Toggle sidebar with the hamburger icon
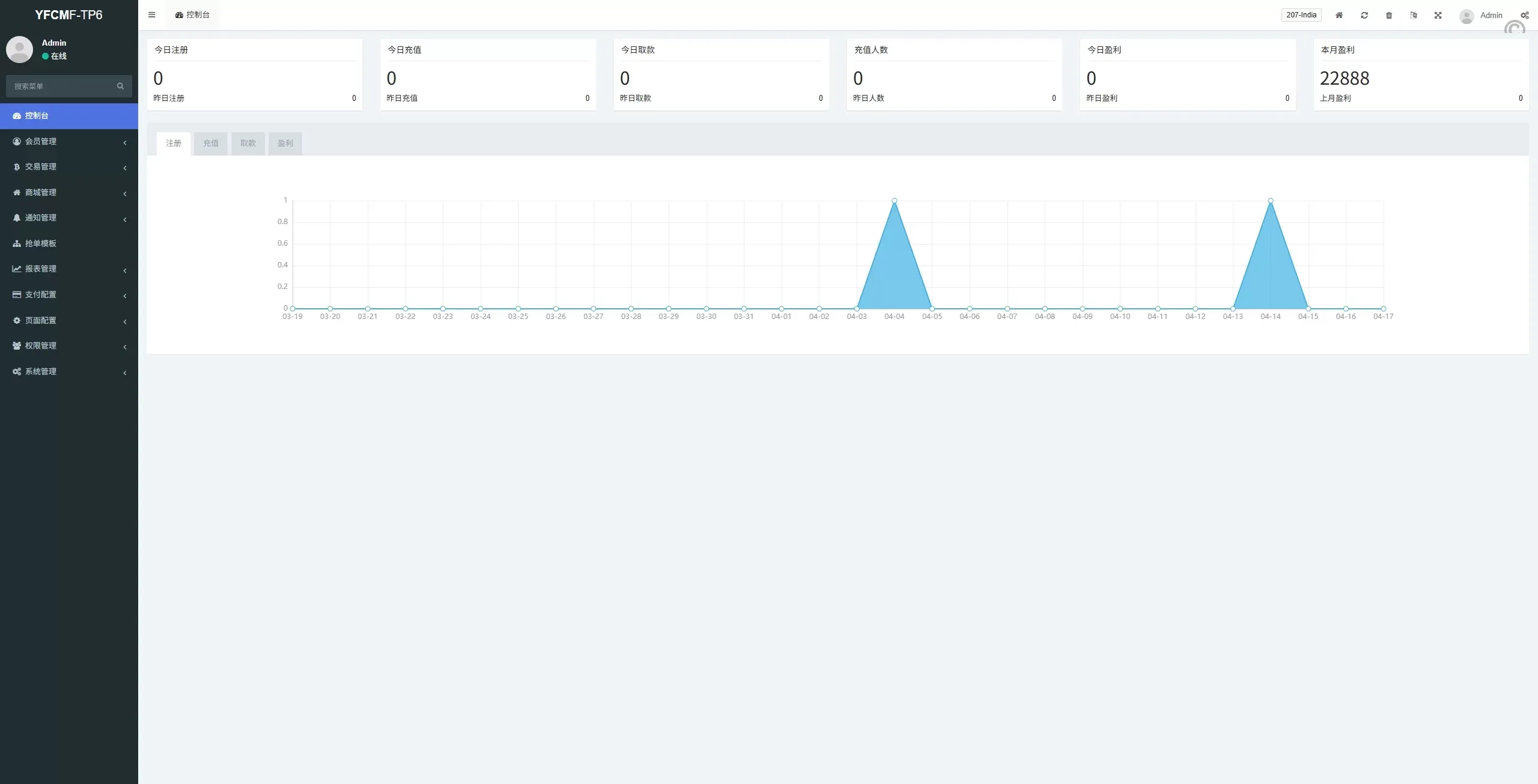 click(x=152, y=15)
